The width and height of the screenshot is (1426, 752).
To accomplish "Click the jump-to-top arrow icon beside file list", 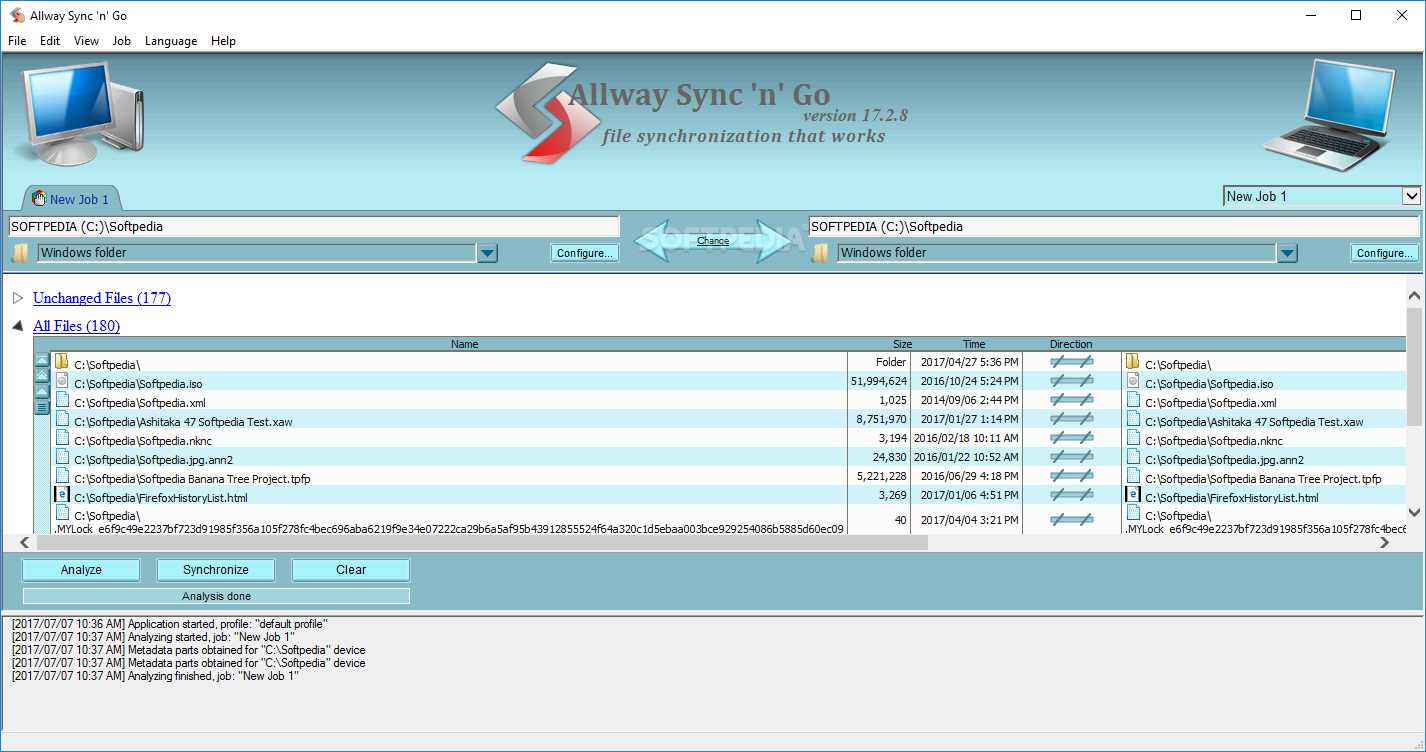I will 42,361.
